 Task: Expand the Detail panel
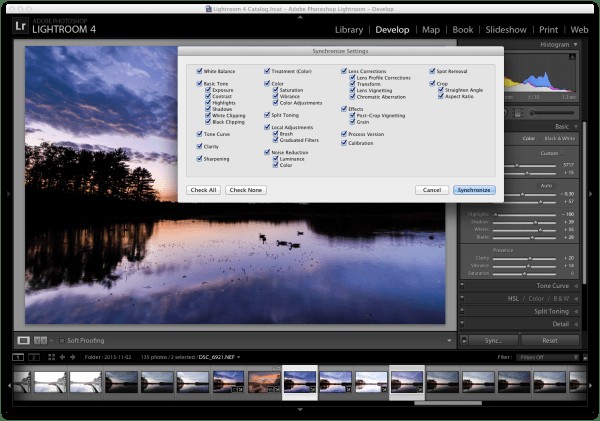point(576,324)
